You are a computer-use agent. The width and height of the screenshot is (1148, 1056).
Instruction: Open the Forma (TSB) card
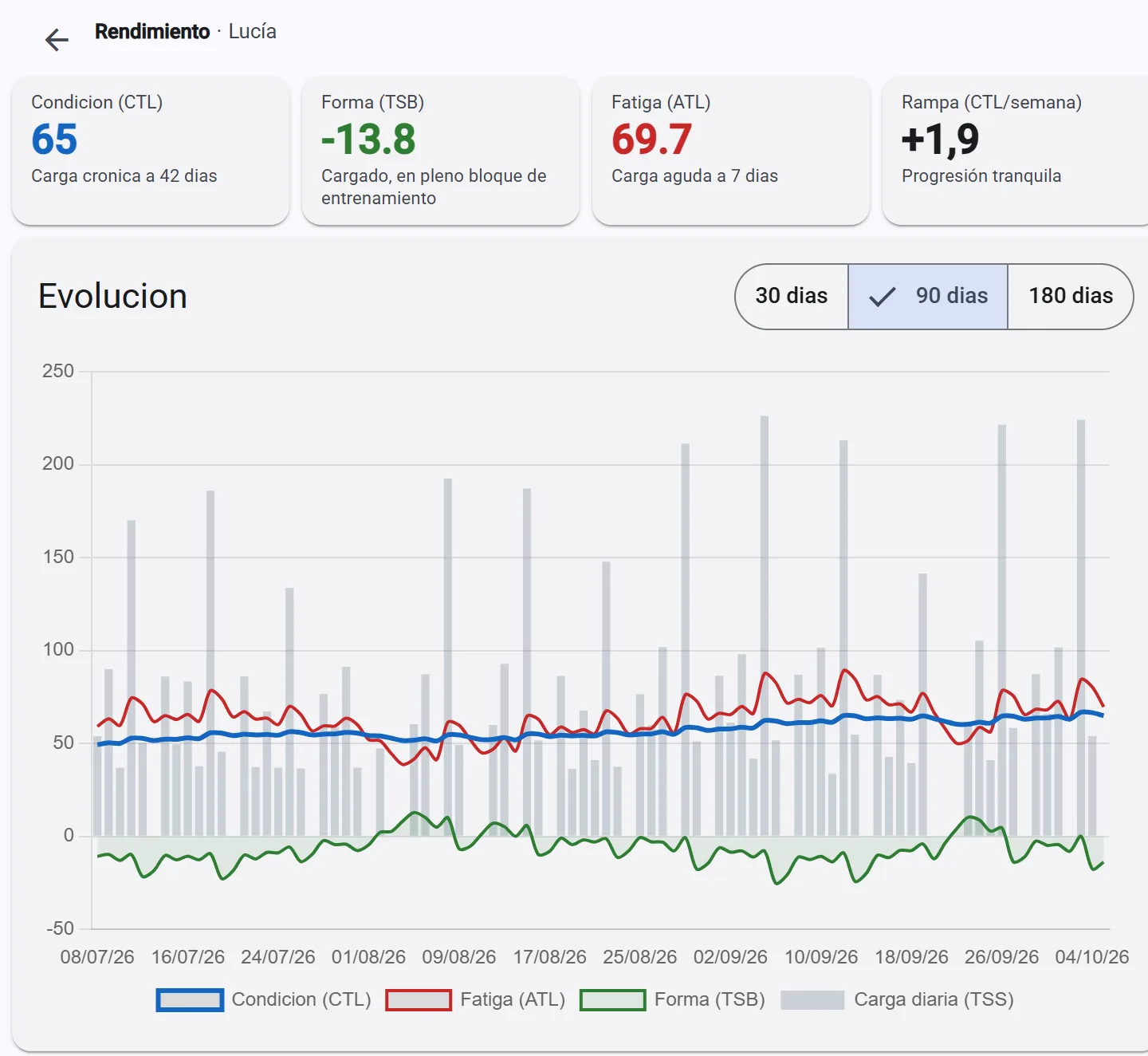441,151
